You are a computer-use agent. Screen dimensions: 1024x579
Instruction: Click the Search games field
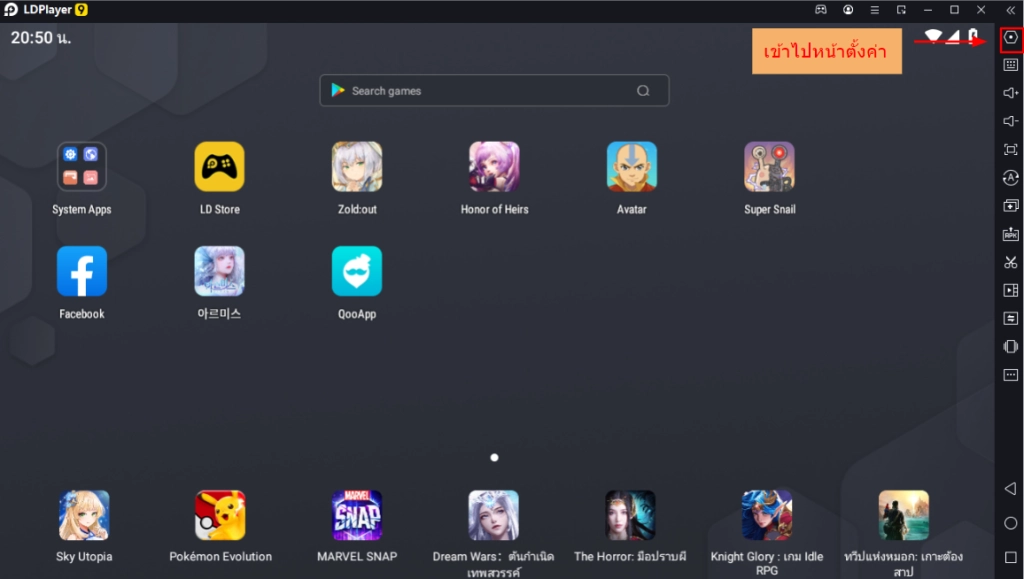[x=494, y=90]
